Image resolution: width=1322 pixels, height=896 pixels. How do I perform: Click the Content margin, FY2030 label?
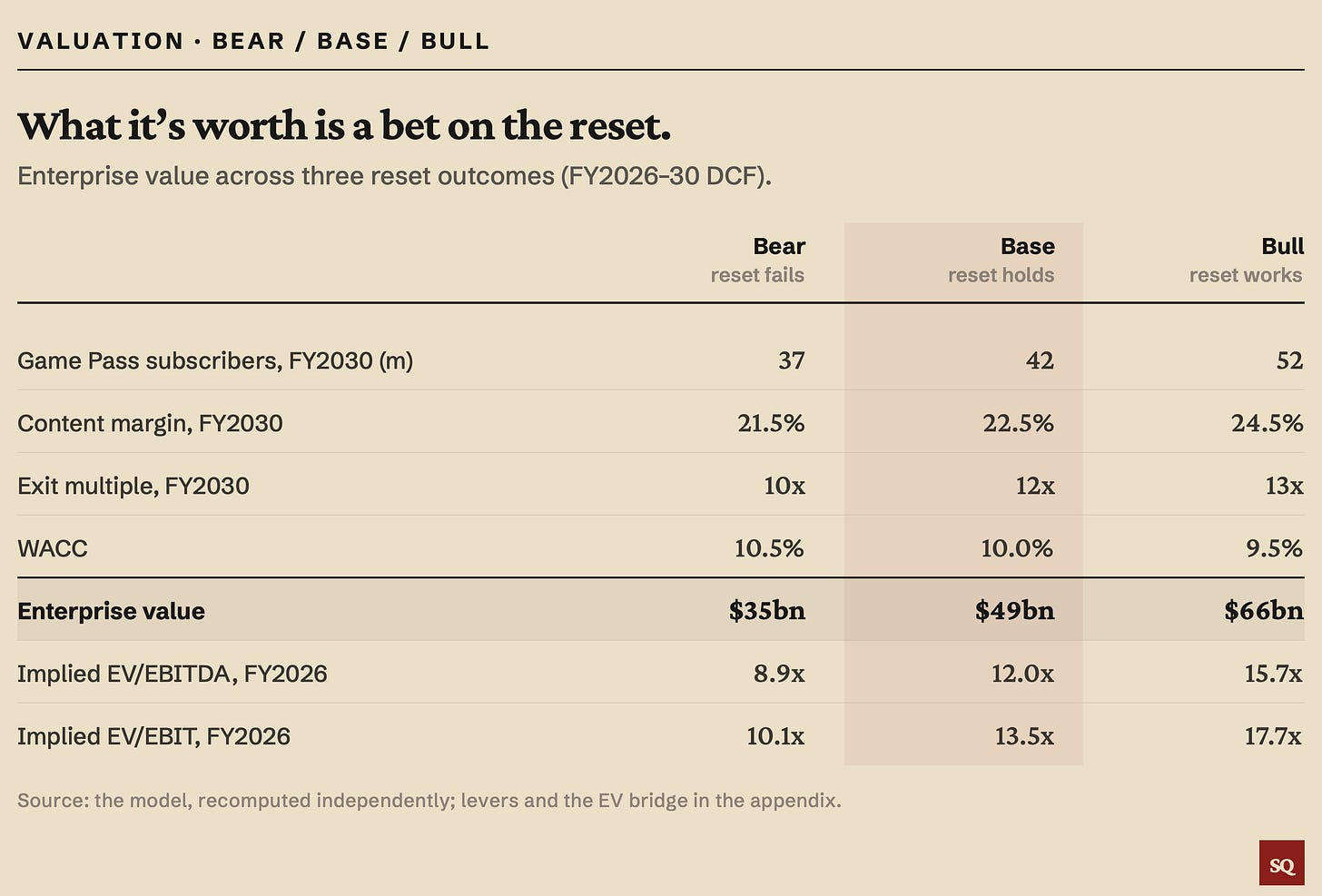pos(150,424)
